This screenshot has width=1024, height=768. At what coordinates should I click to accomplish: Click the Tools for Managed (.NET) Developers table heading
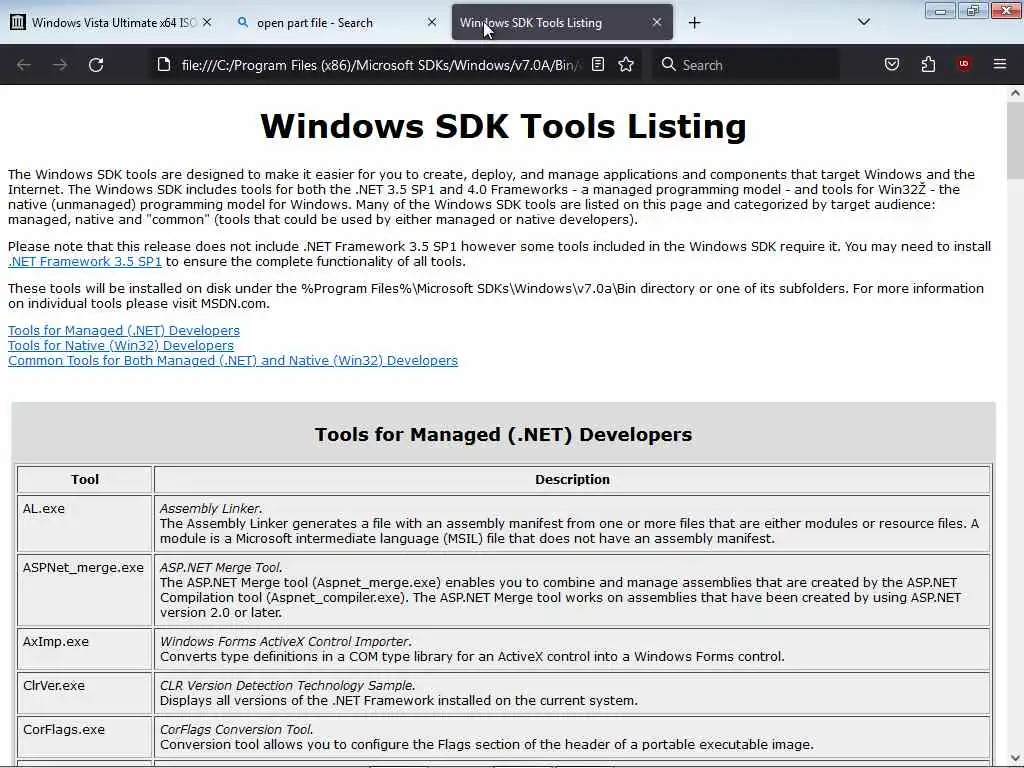[x=504, y=434]
